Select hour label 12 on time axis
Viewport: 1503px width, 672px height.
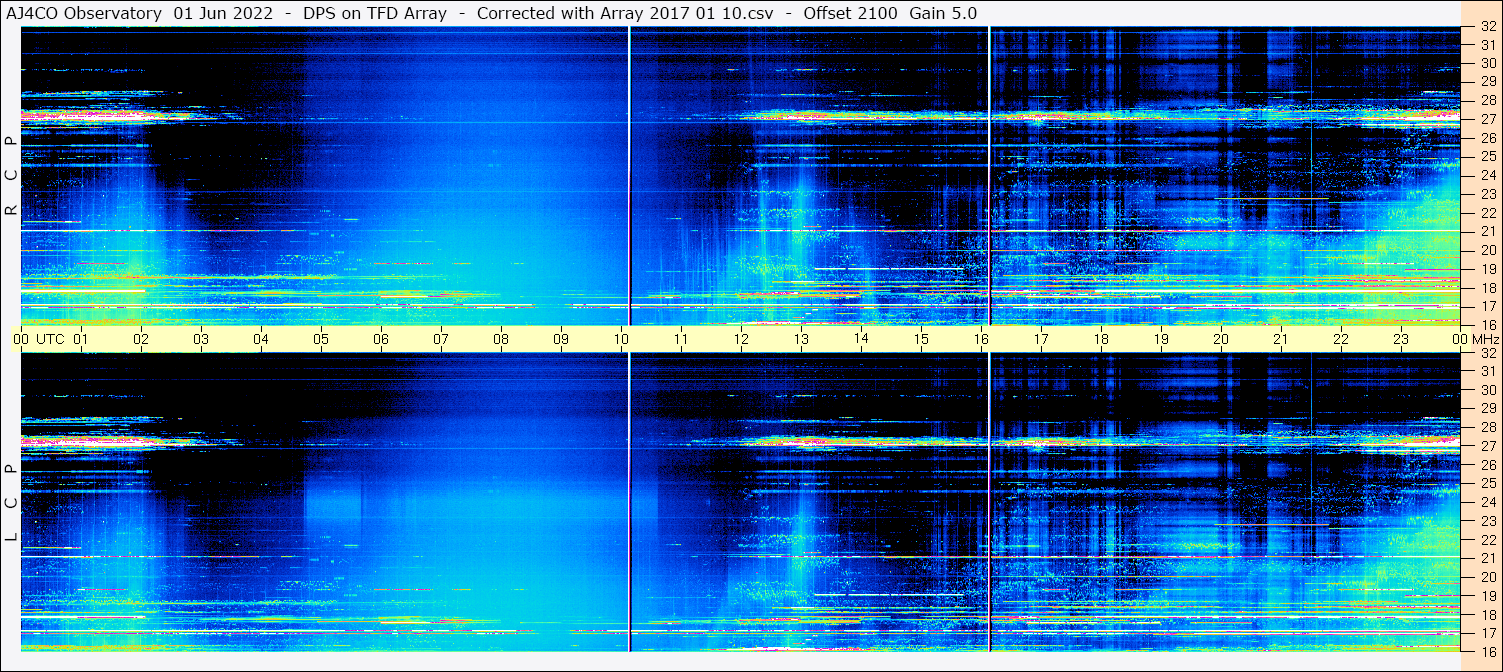tap(741, 339)
